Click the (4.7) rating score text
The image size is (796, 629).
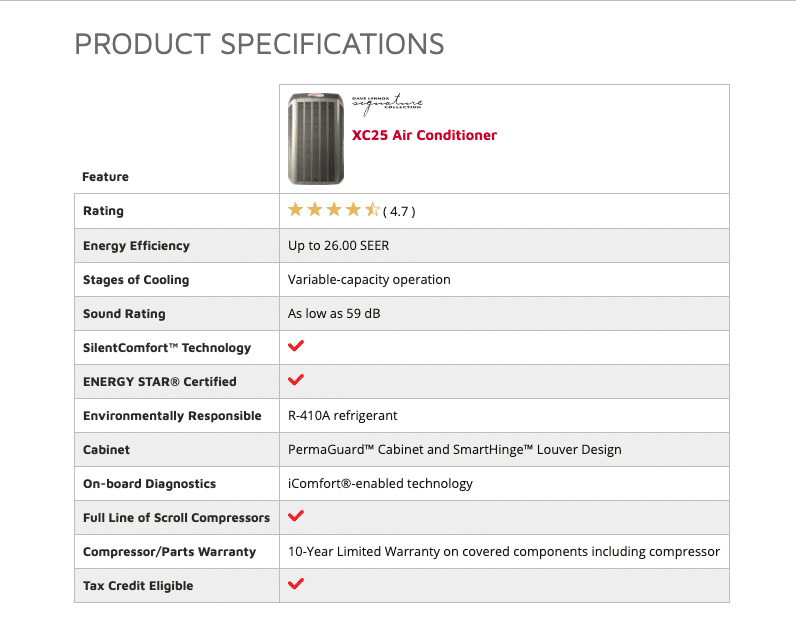pos(399,211)
